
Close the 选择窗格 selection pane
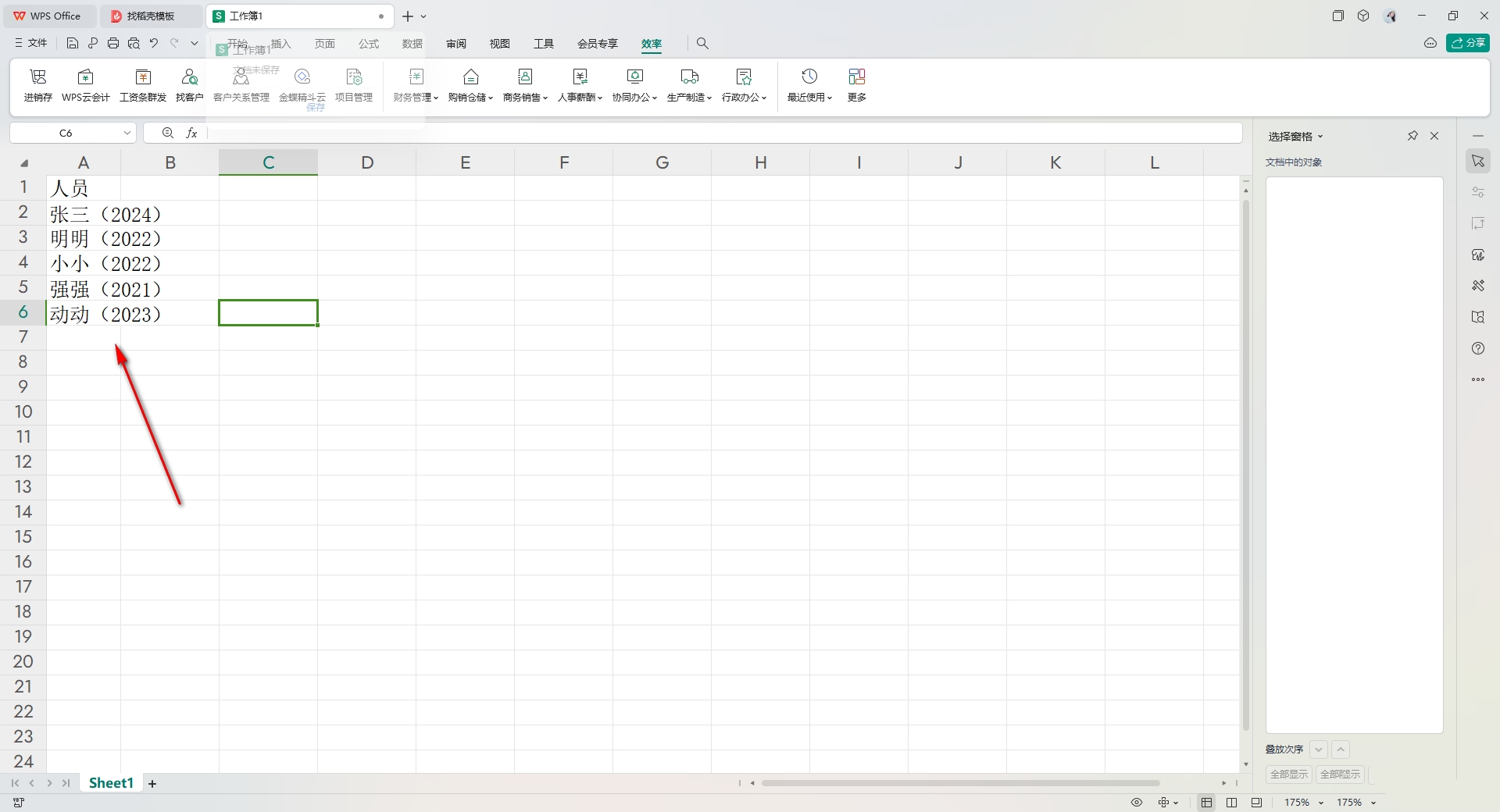coord(1434,136)
